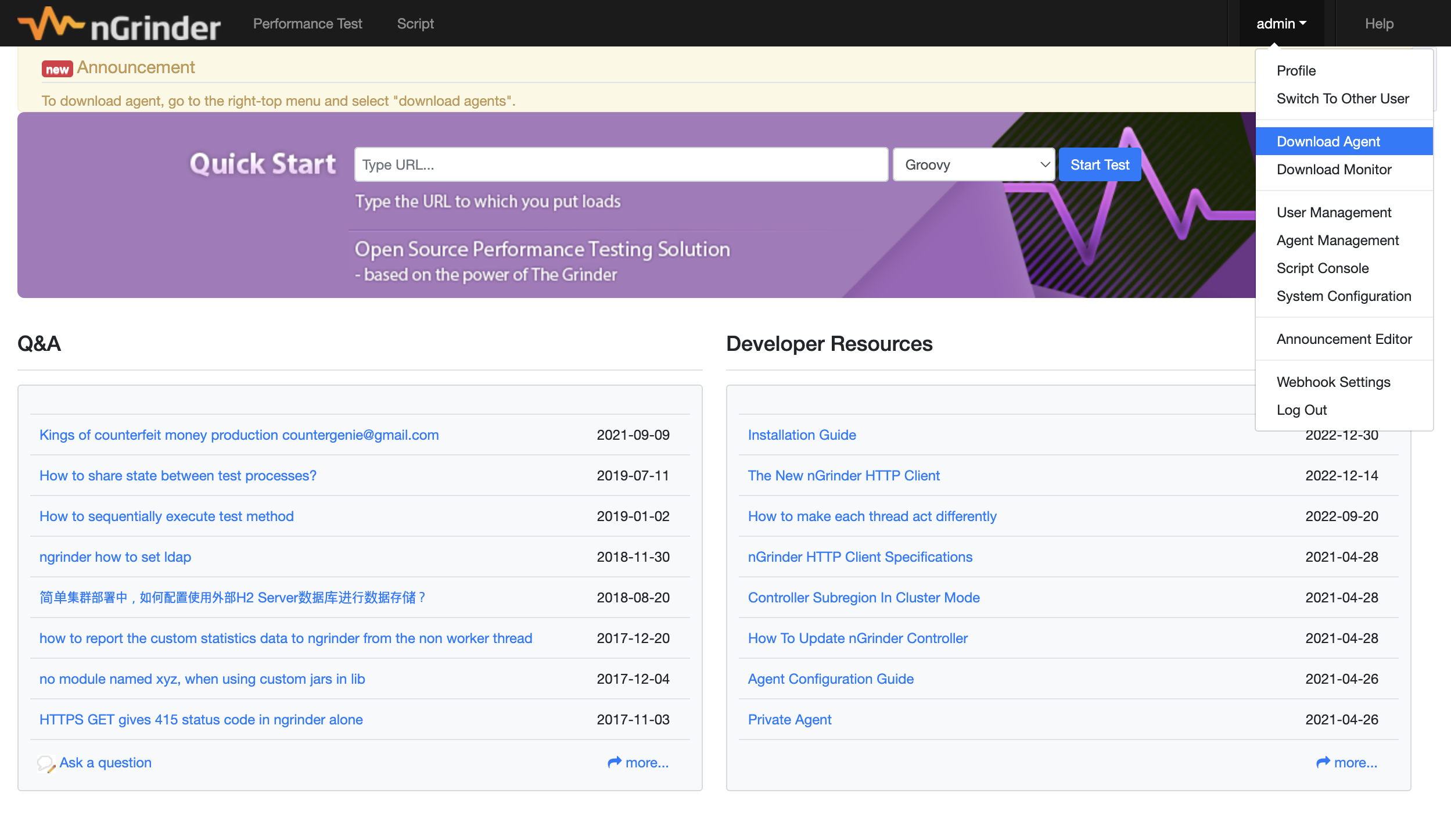1451x840 pixels.
Task: Click the download agent announcement message
Action: (278, 101)
